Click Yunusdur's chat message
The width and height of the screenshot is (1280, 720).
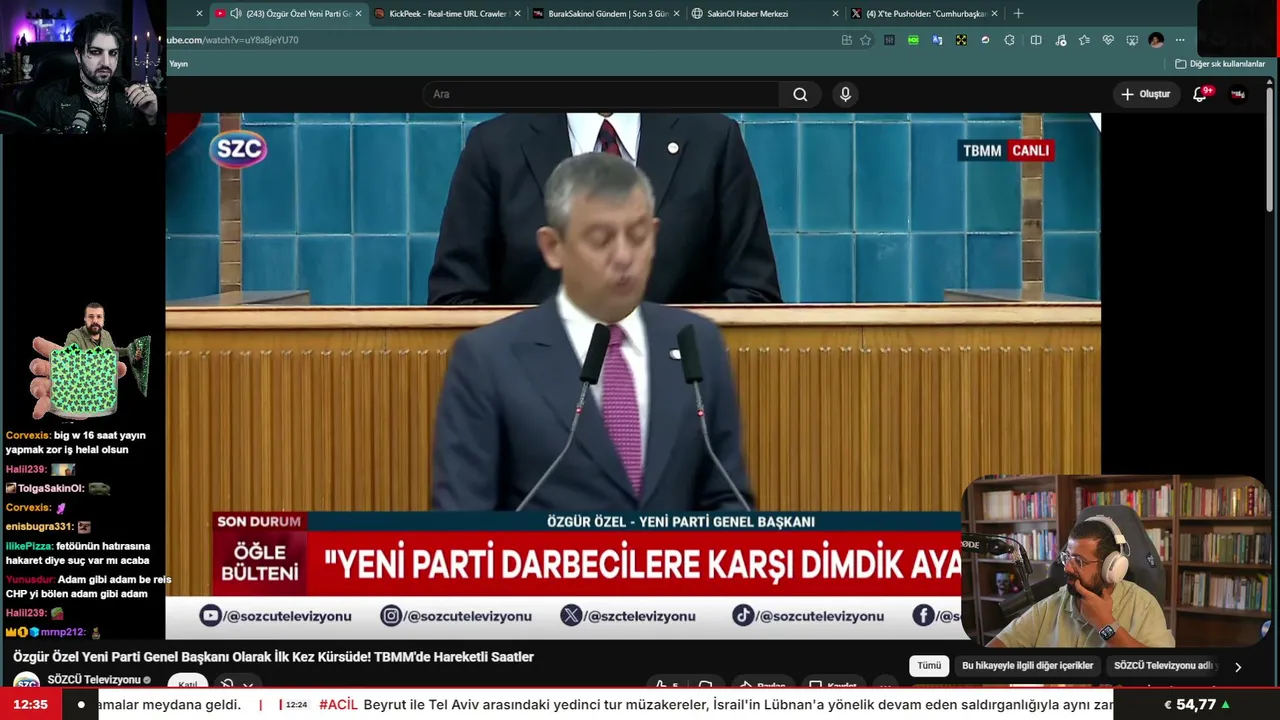point(88,586)
